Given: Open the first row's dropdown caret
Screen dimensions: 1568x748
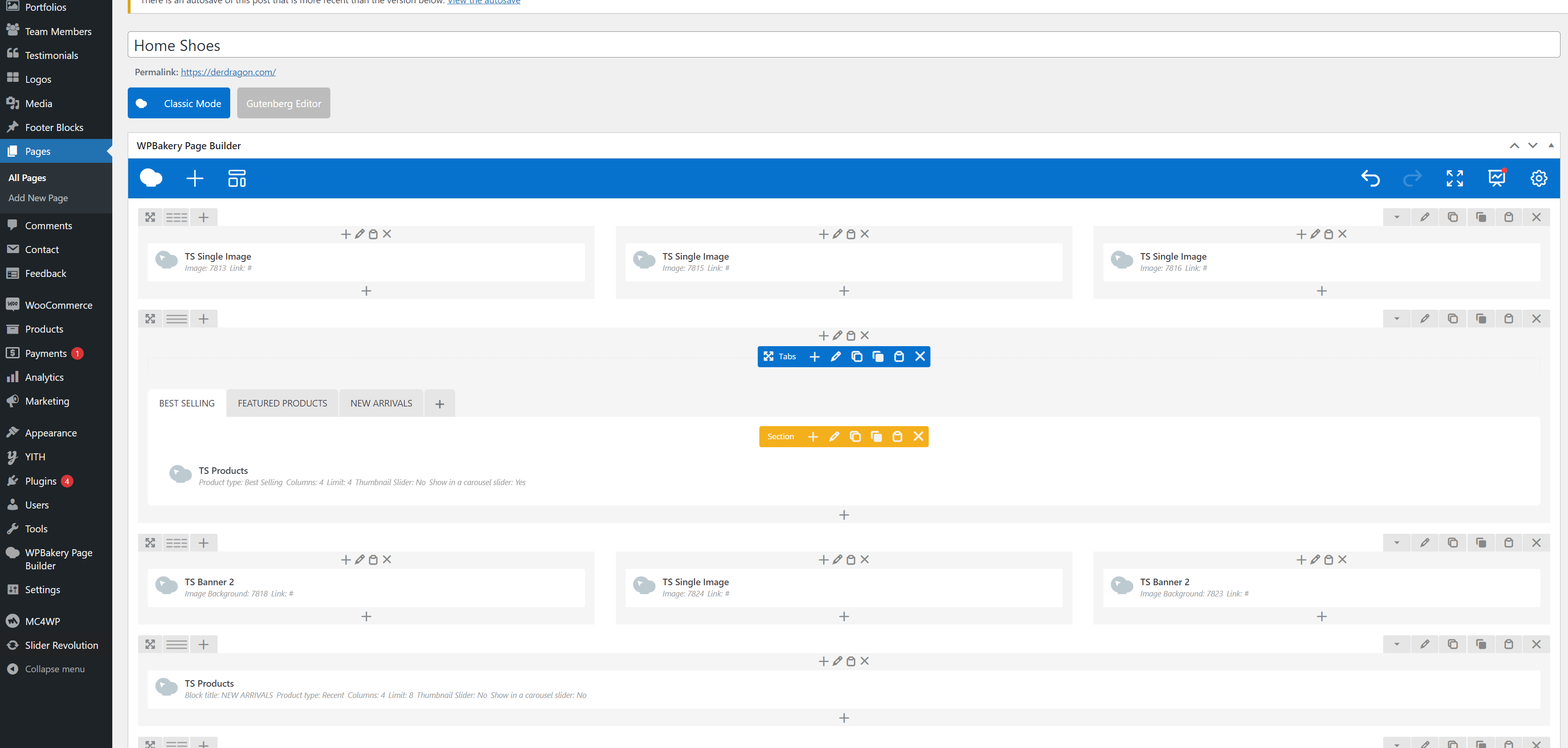Looking at the screenshot, I should [1396, 217].
